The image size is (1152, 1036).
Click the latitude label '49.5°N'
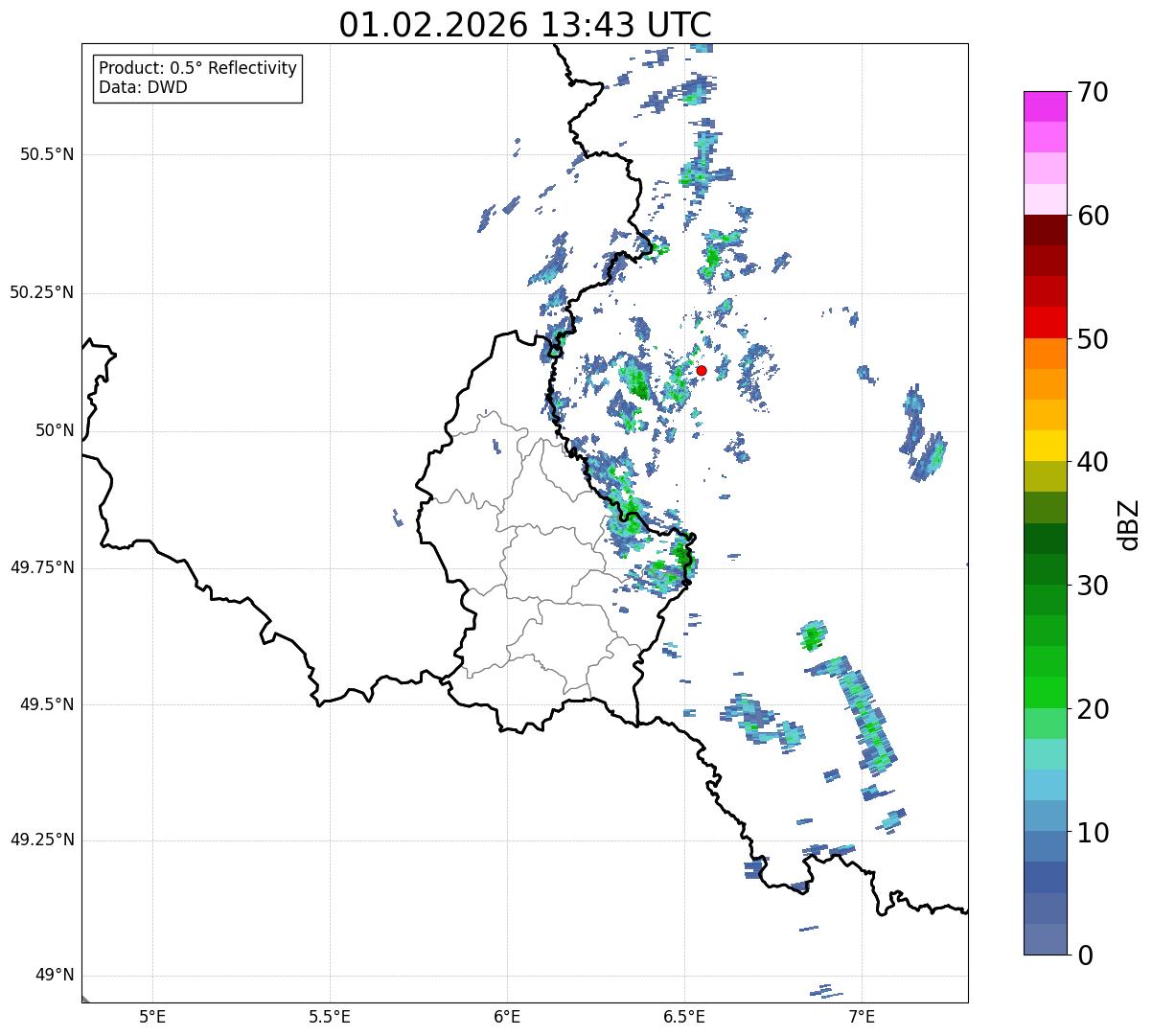pyautogui.click(x=46, y=704)
